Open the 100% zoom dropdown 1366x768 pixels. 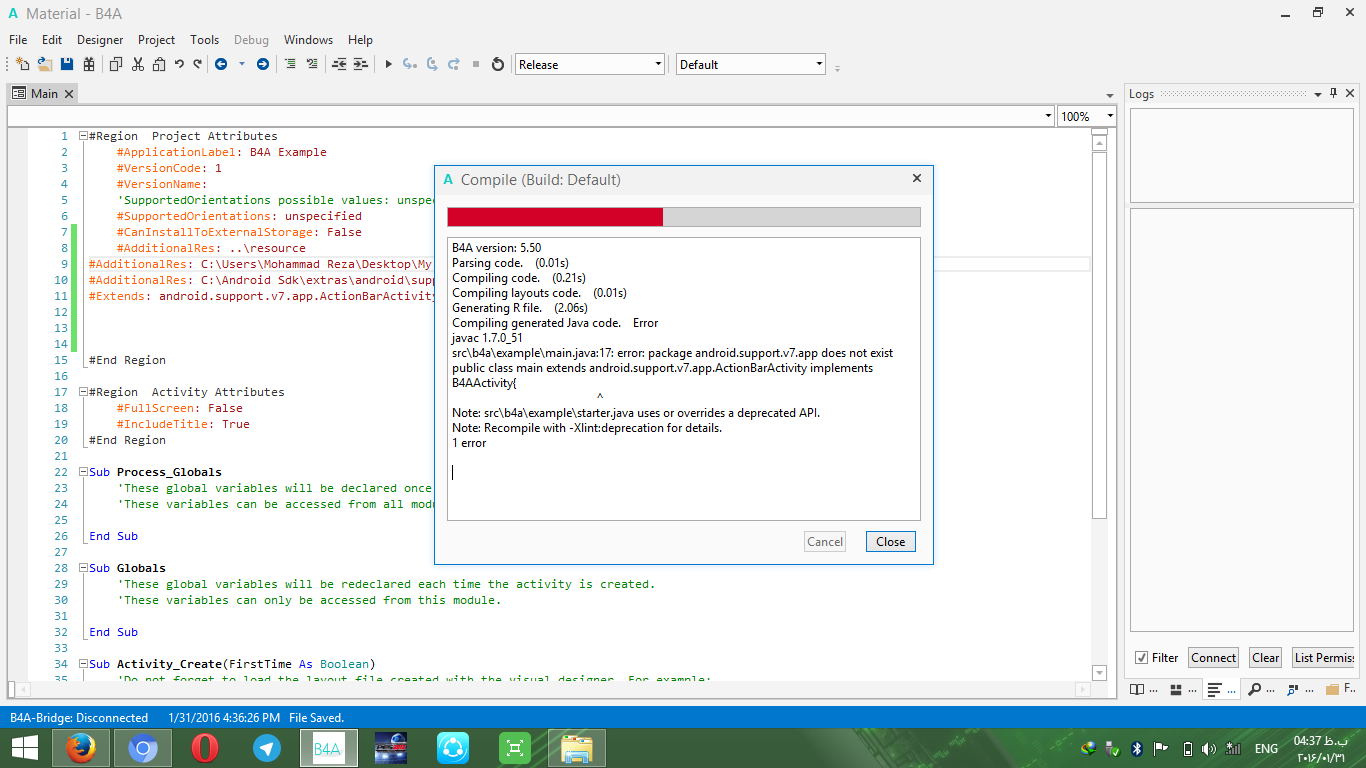[1109, 116]
